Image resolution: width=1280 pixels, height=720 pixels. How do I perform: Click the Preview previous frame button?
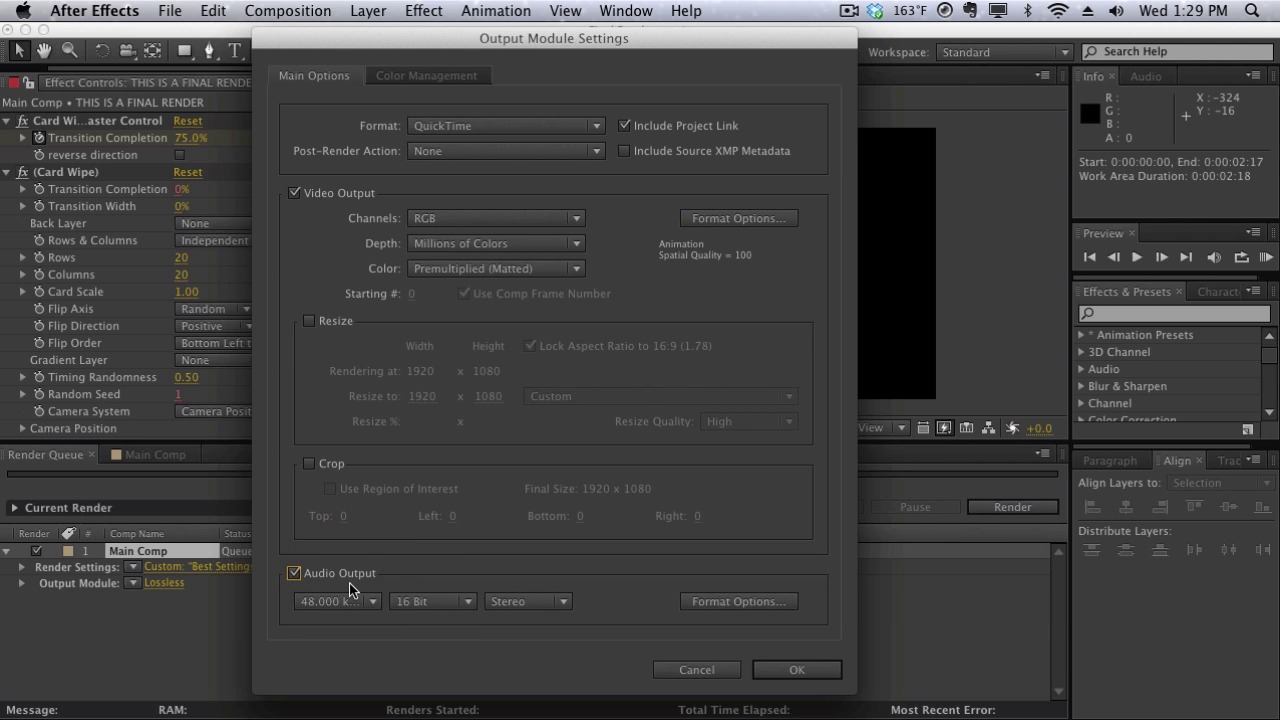[x=1113, y=257]
